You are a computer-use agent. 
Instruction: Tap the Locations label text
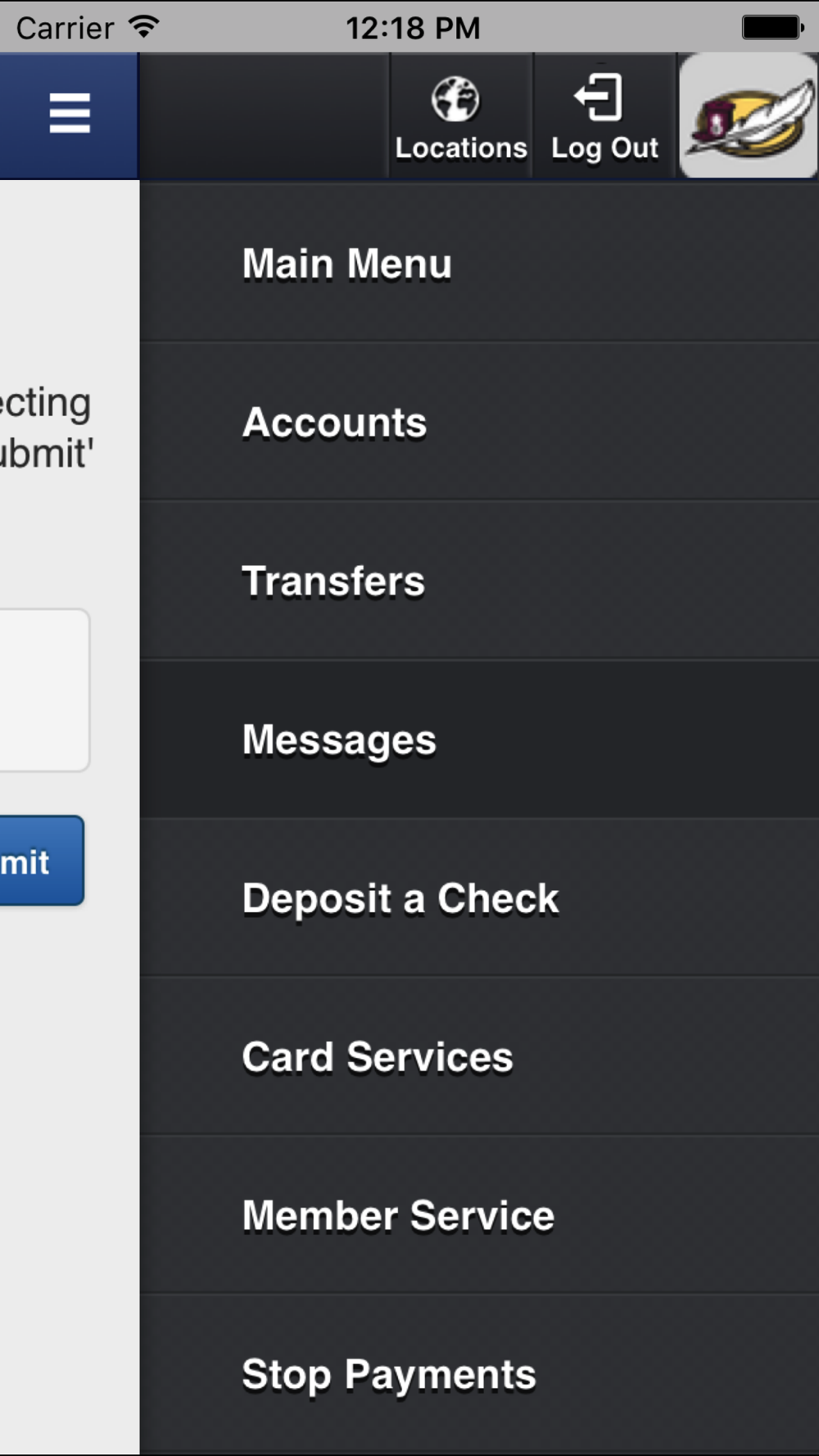tap(461, 148)
